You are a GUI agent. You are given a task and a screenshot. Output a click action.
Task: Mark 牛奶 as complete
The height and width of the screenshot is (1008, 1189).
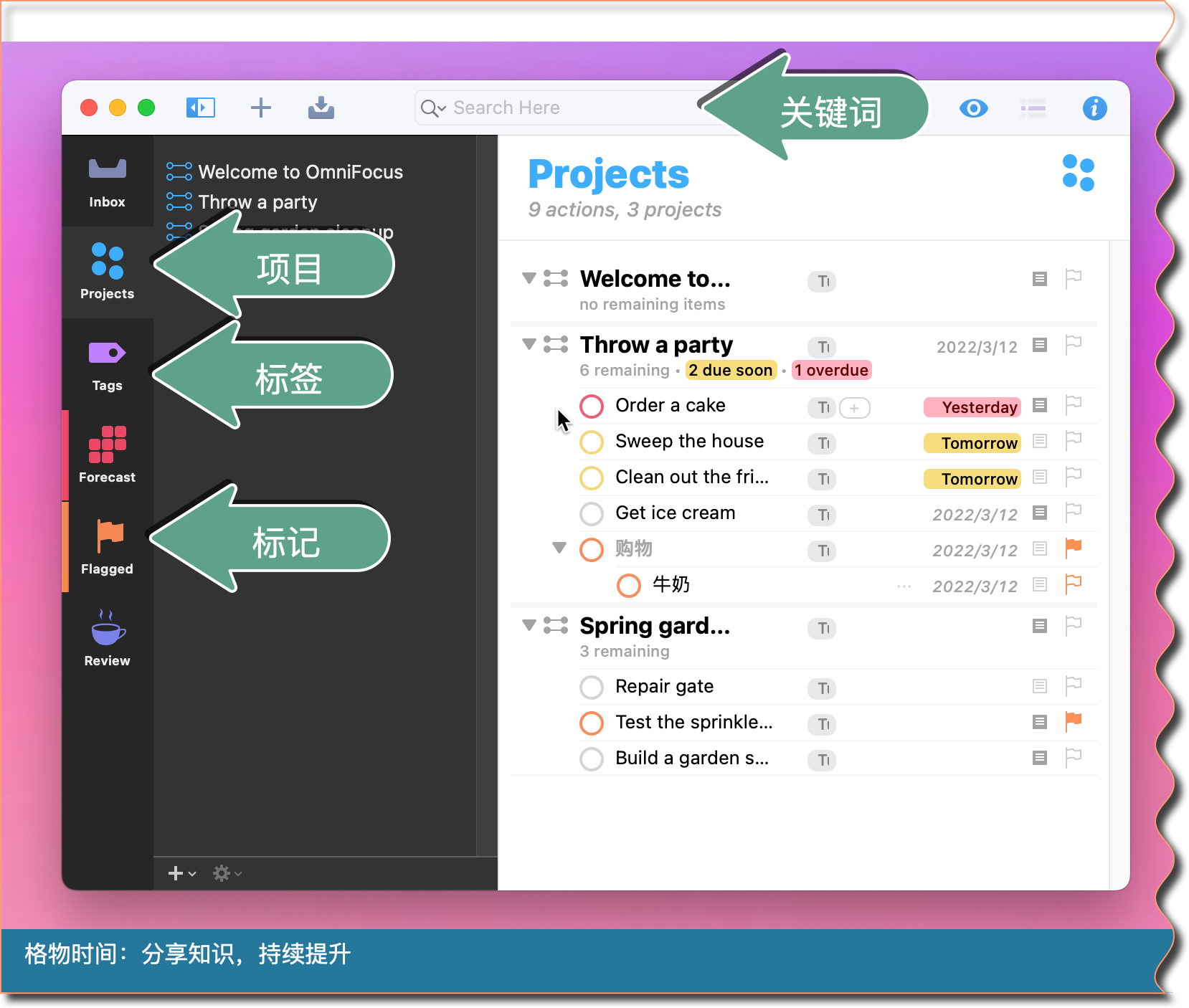[629, 586]
